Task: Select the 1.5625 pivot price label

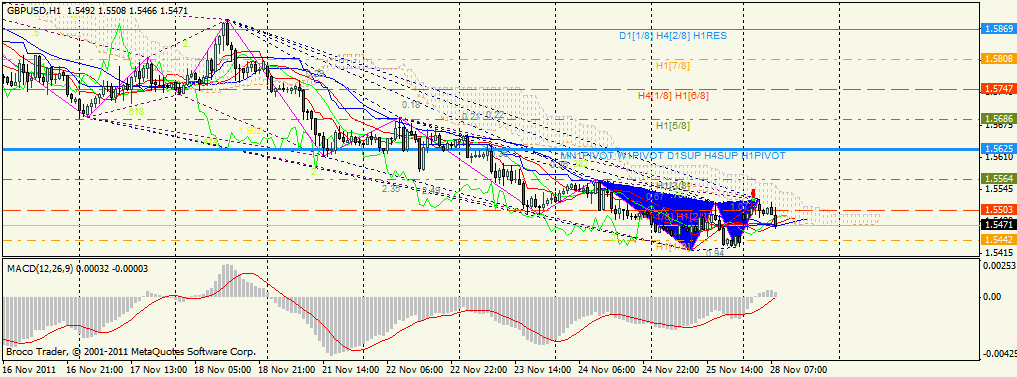Action: pos(998,149)
